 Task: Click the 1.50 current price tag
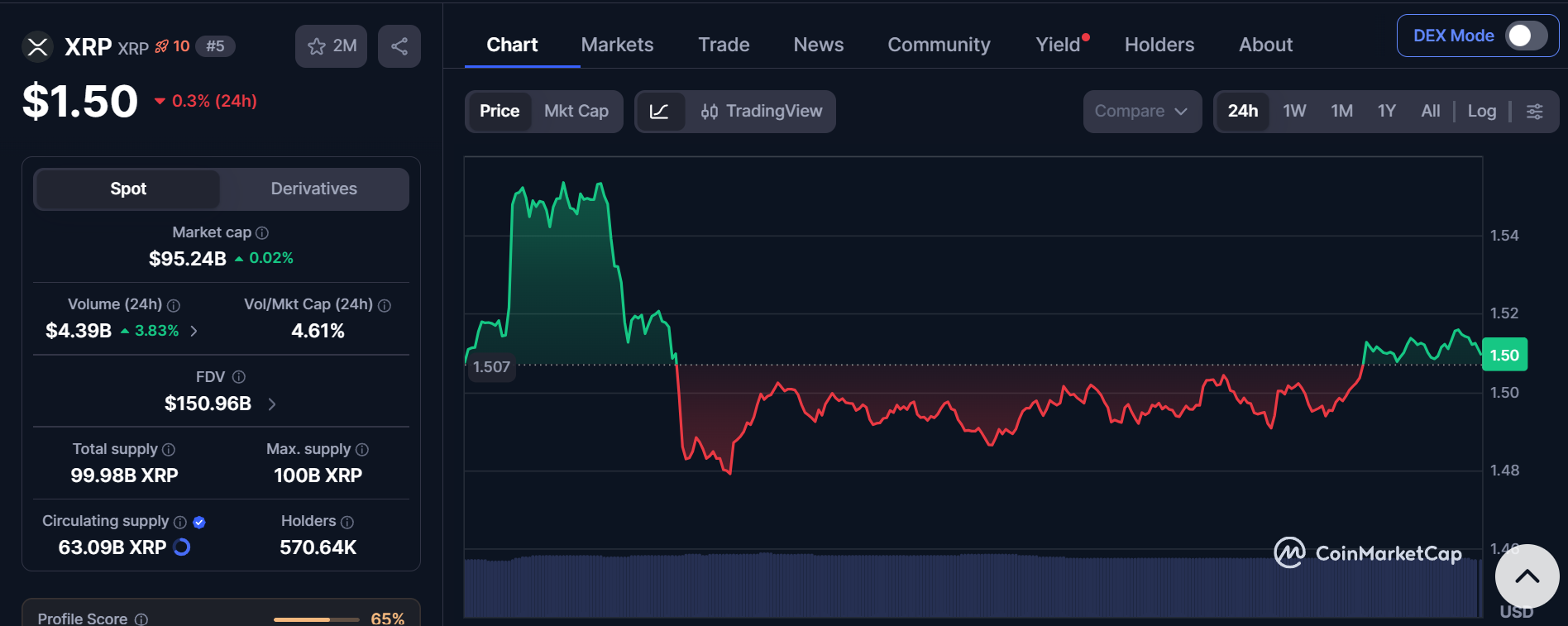tap(1504, 355)
